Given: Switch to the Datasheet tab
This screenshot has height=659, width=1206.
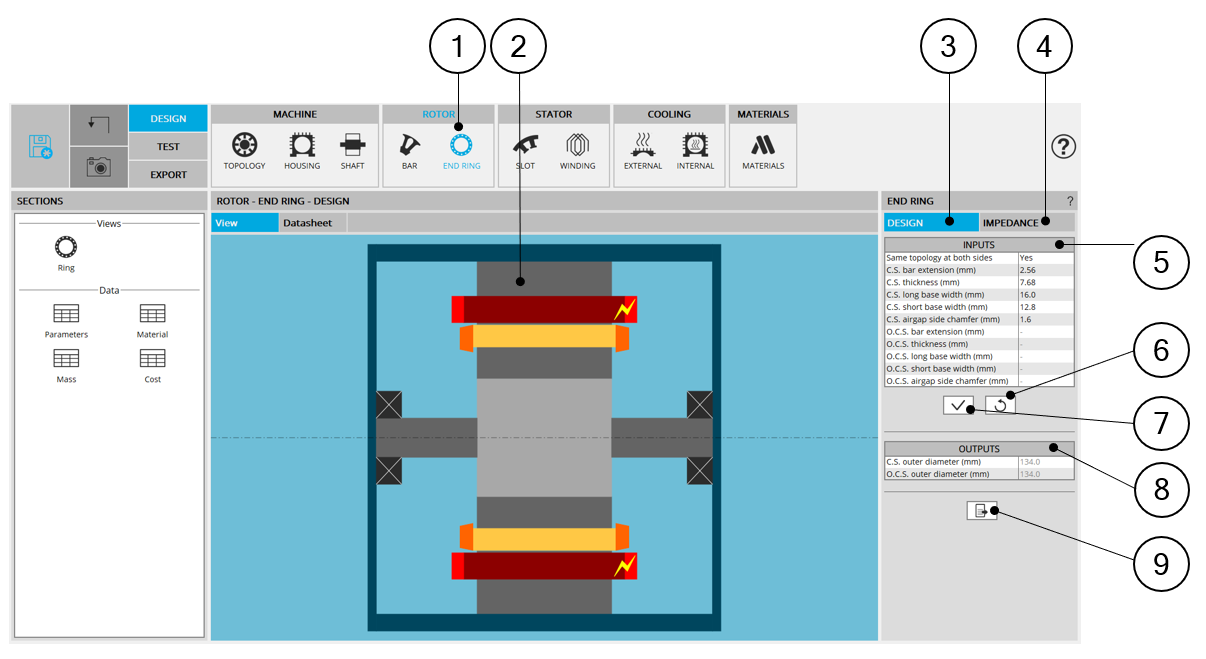Looking at the screenshot, I should coord(307,223).
